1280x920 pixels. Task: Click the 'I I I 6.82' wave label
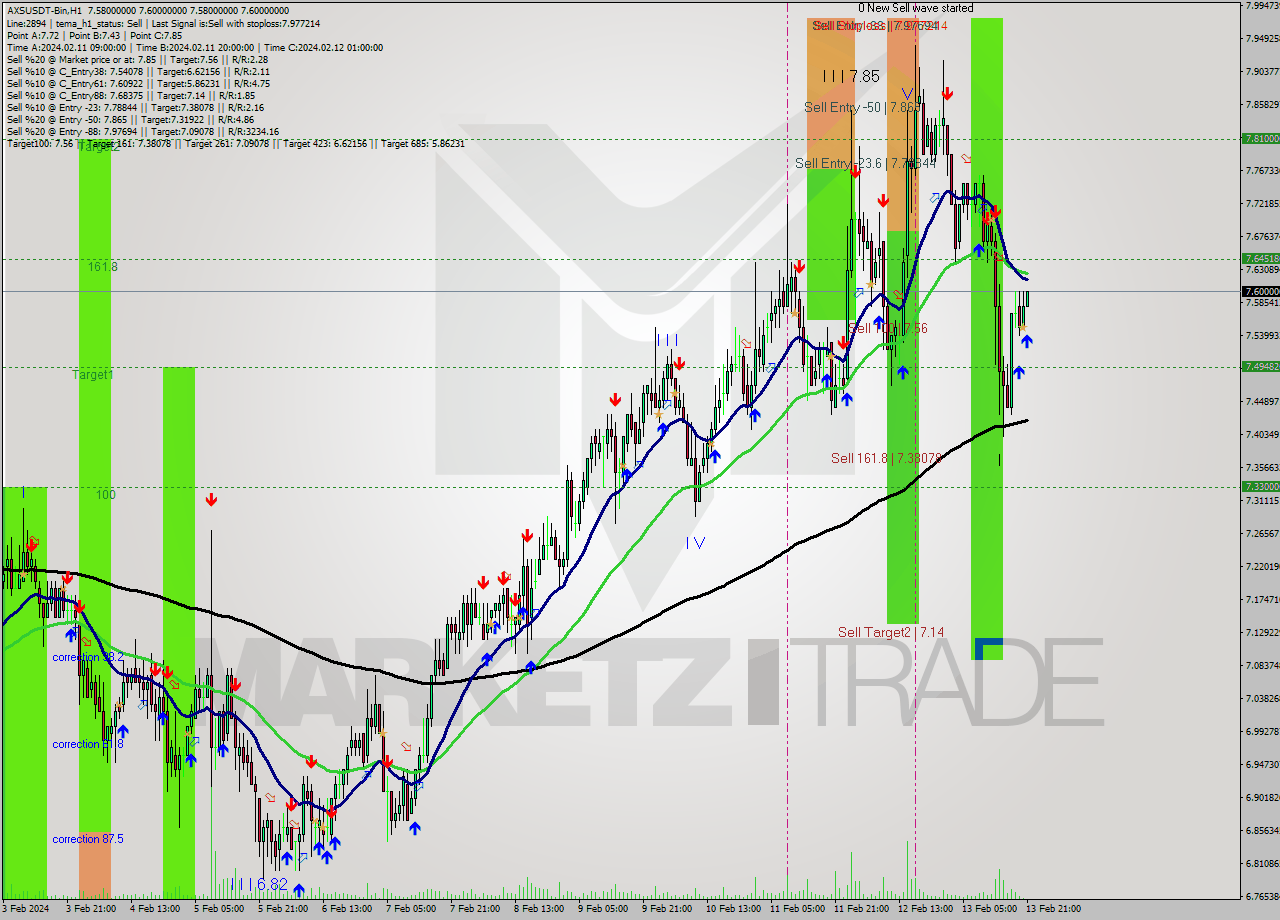259,884
